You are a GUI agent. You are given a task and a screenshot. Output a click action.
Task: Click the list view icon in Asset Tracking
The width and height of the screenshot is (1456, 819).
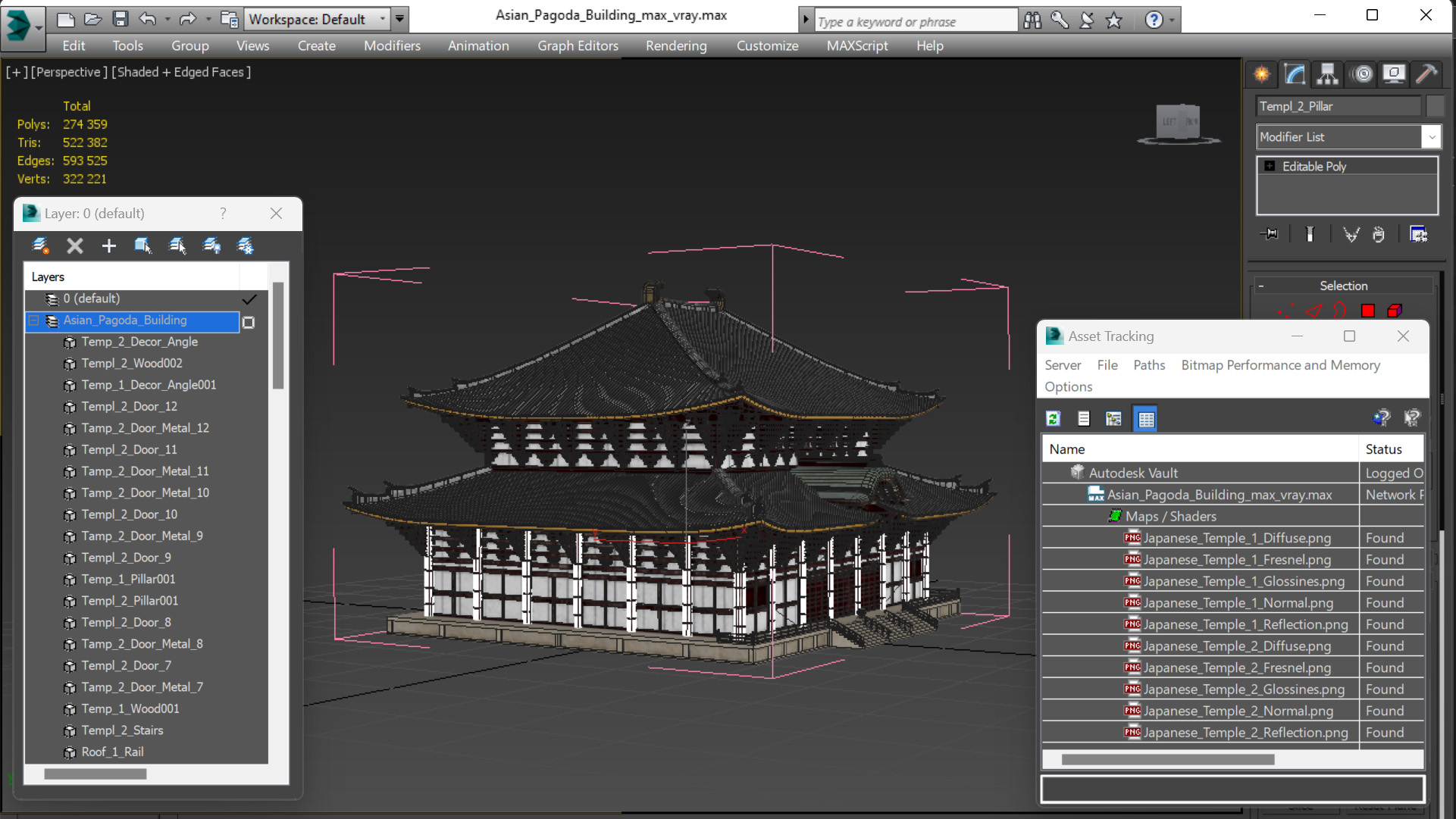click(1083, 418)
